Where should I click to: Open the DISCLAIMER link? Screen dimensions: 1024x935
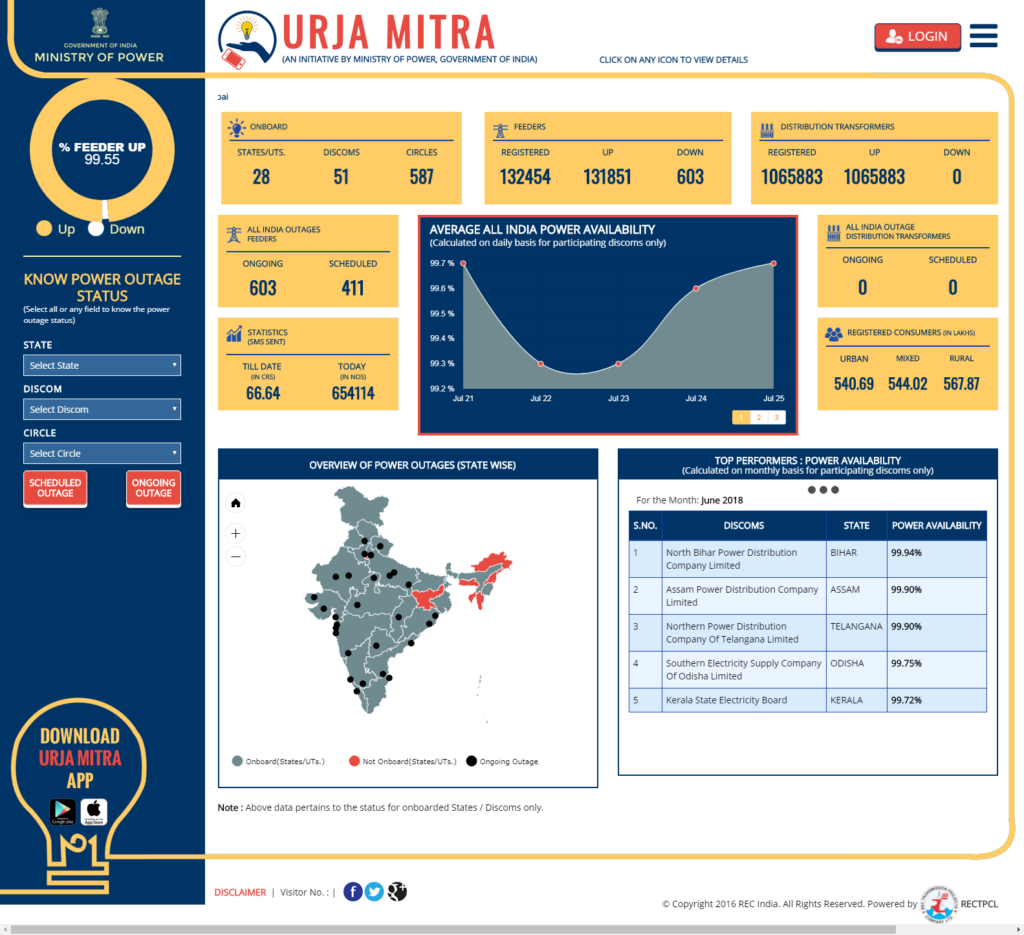tap(240, 891)
